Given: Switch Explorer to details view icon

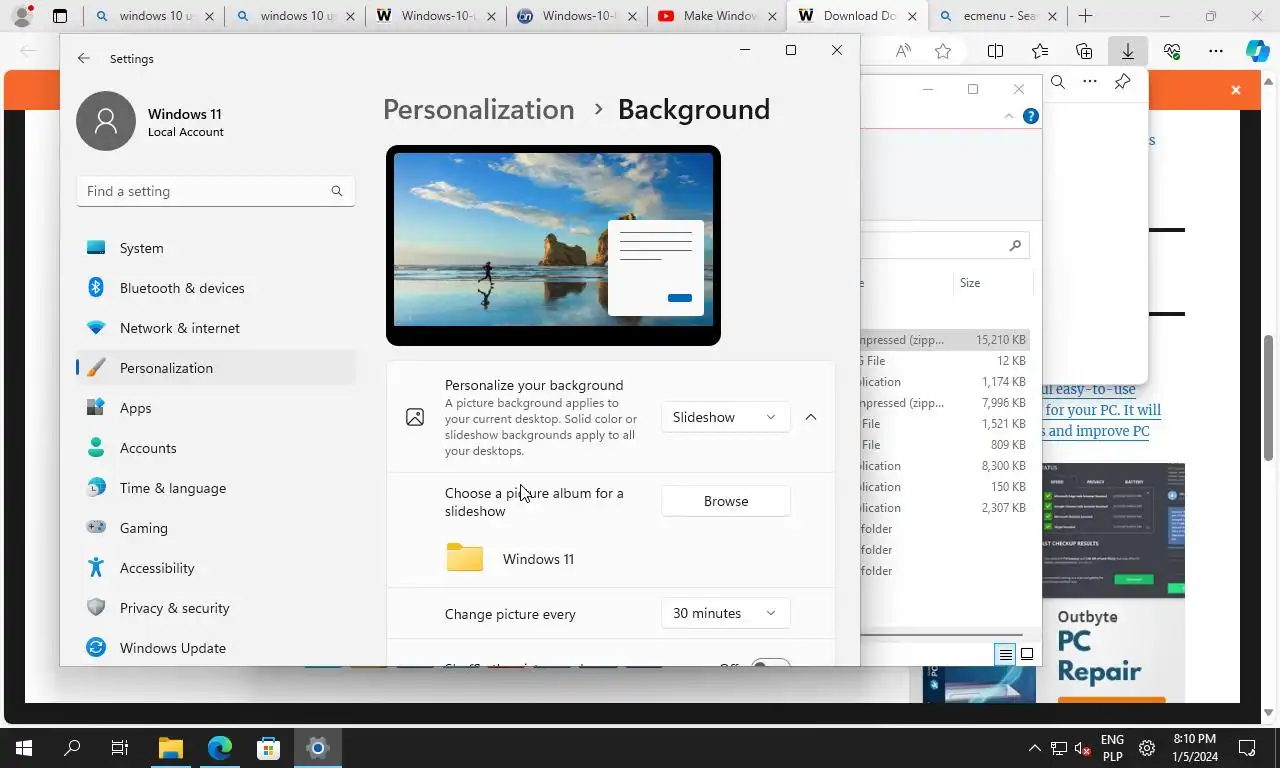Looking at the screenshot, I should pyautogui.click(x=1005, y=654).
